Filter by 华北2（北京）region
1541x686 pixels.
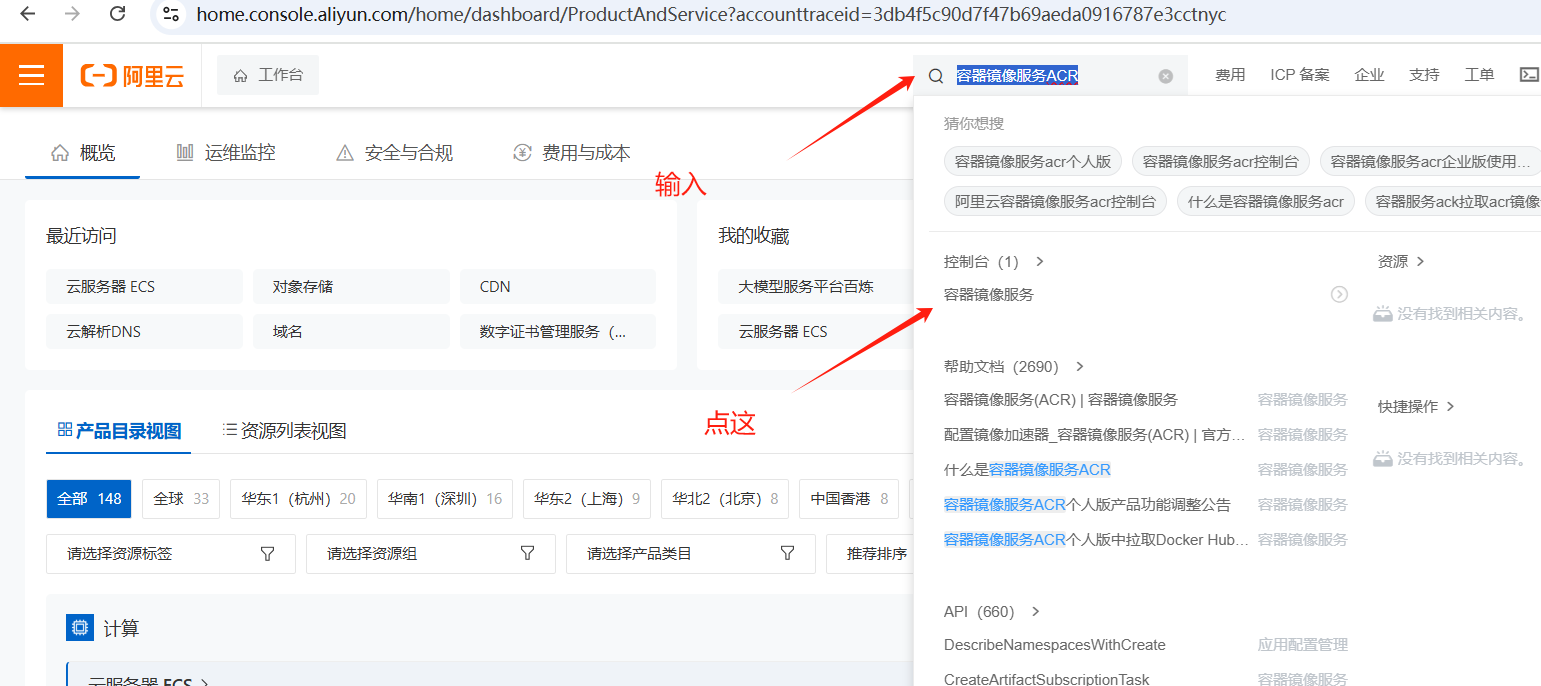point(725,499)
